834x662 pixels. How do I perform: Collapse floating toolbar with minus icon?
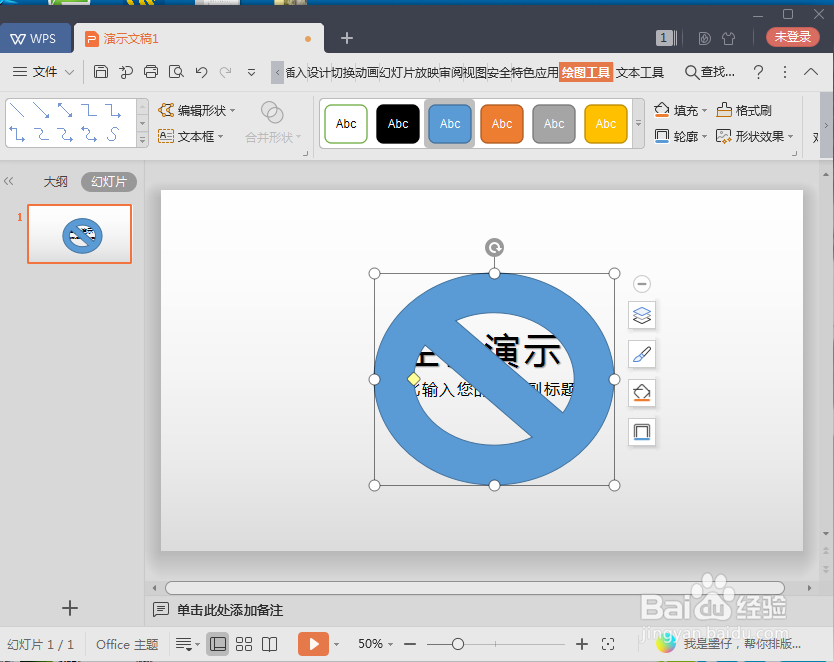tap(641, 283)
